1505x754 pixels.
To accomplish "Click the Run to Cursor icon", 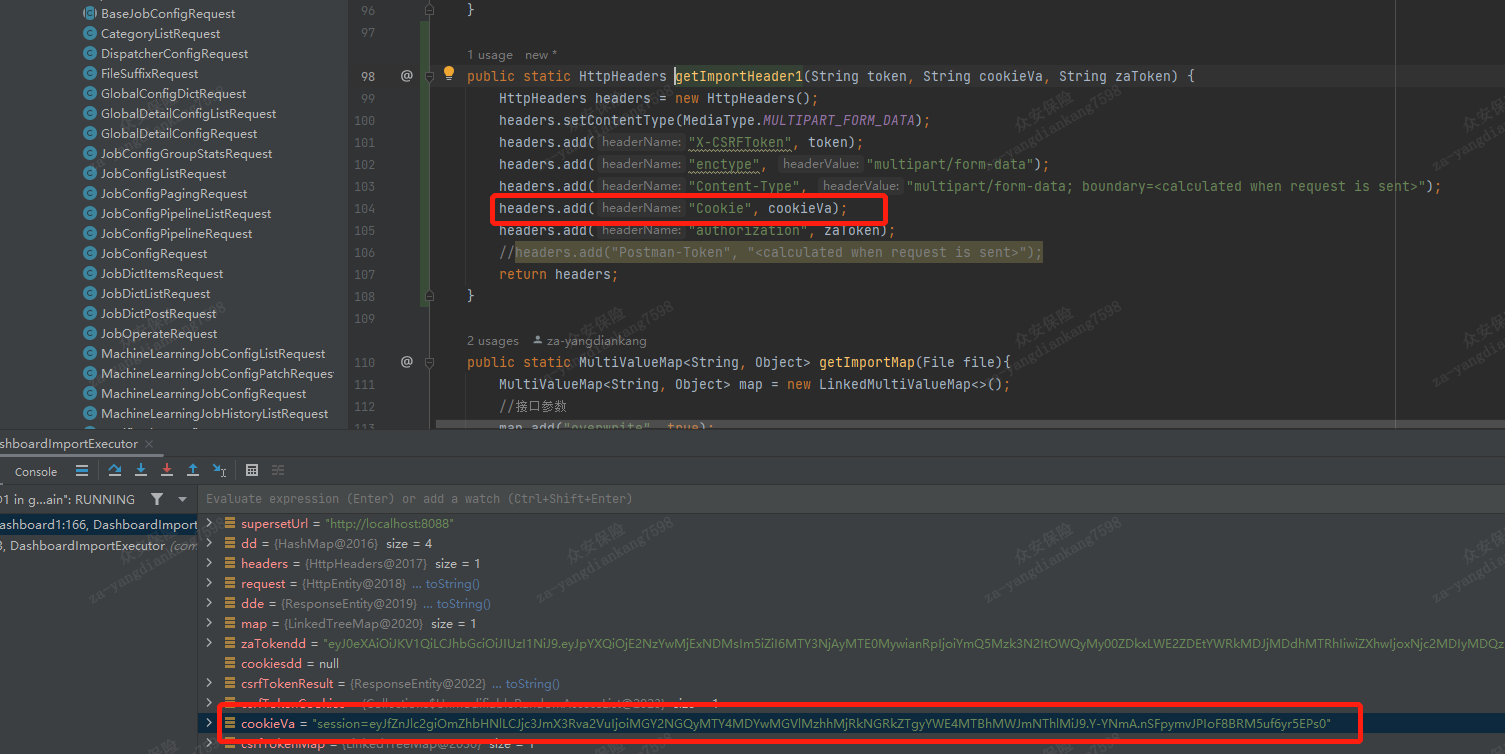I will coord(220,470).
